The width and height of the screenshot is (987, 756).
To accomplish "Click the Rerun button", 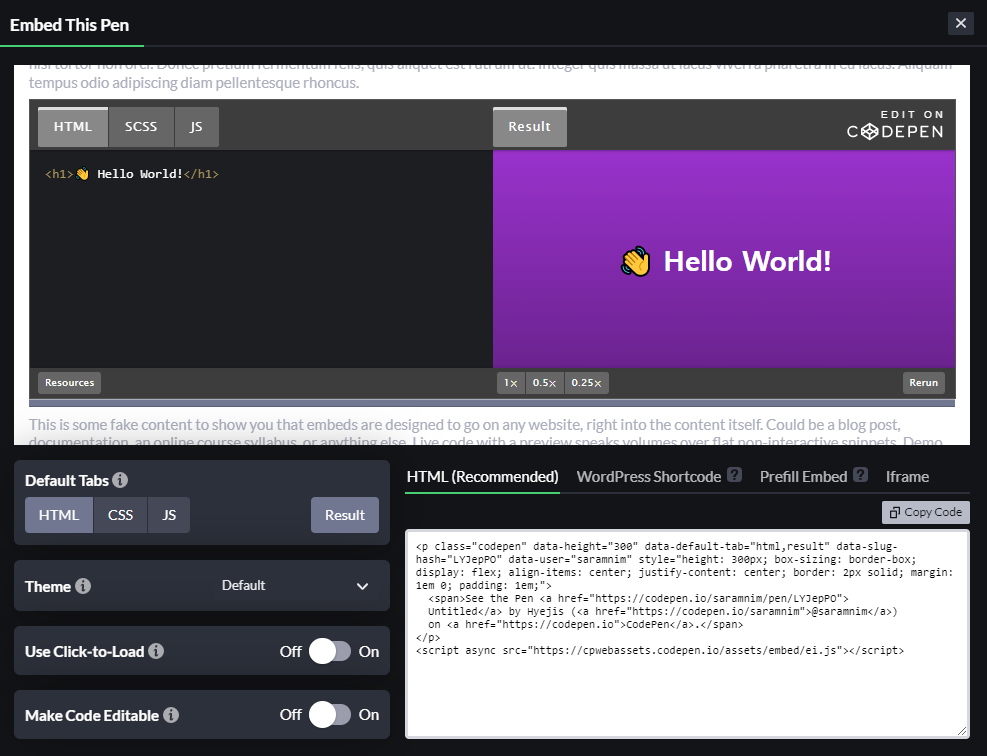I will click(923, 382).
